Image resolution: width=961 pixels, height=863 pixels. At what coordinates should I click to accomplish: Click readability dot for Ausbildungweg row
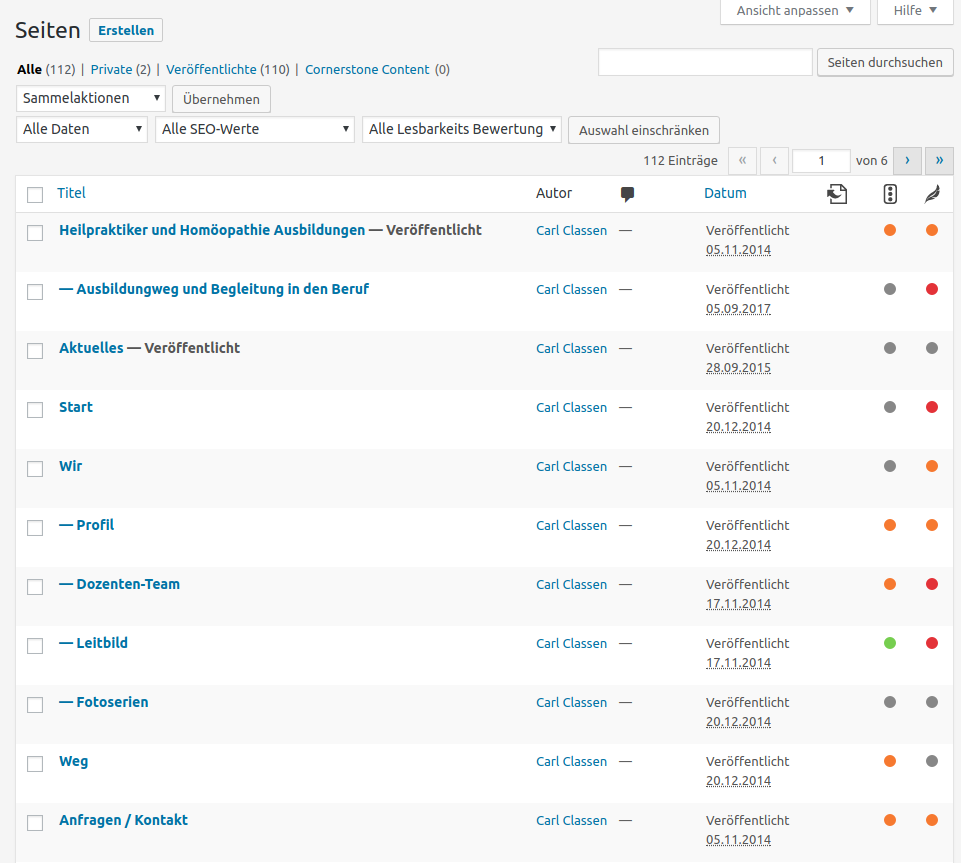pyautogui.click(x=932, y=289)
